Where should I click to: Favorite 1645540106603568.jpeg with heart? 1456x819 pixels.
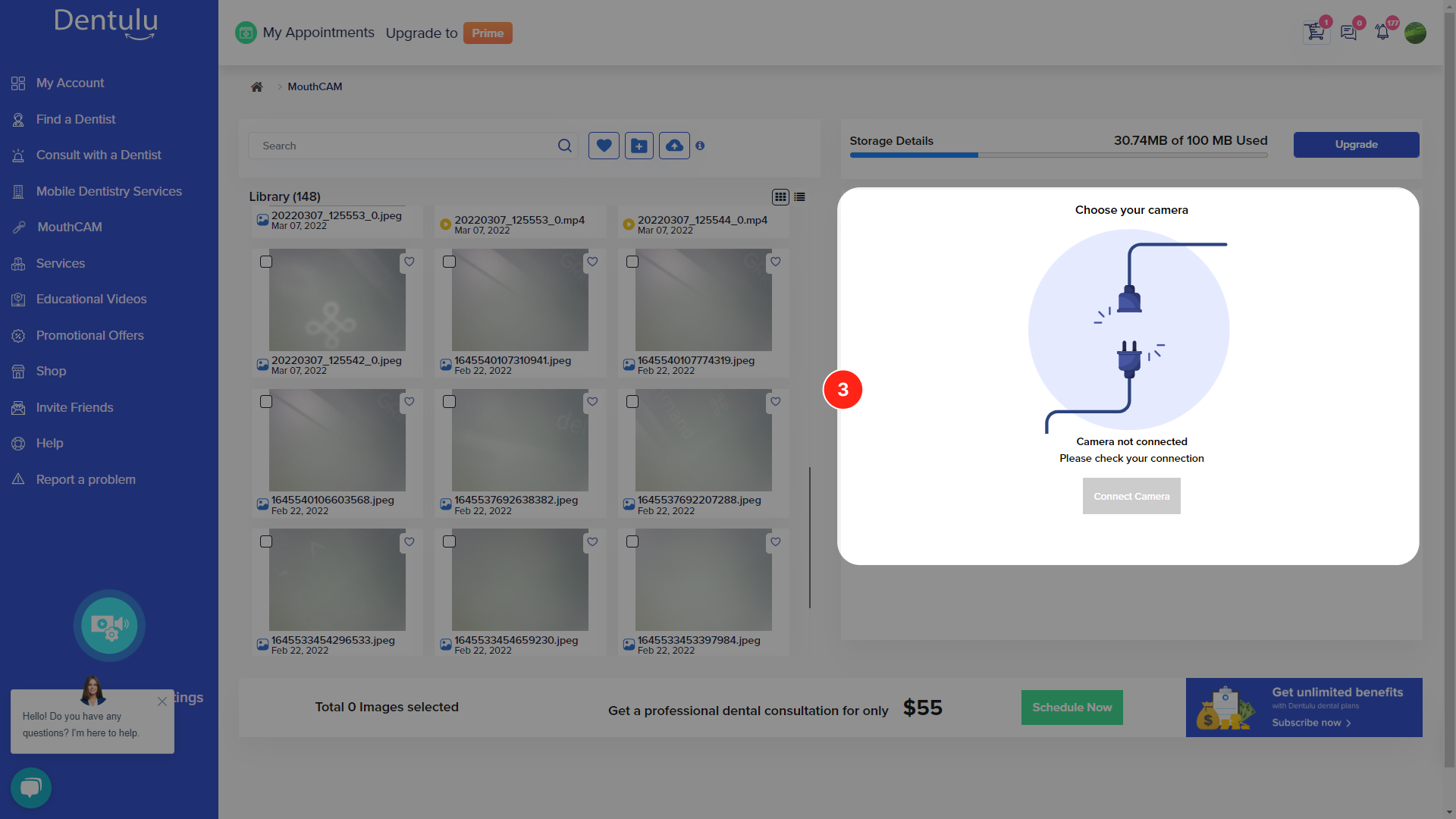pos(409,402)
